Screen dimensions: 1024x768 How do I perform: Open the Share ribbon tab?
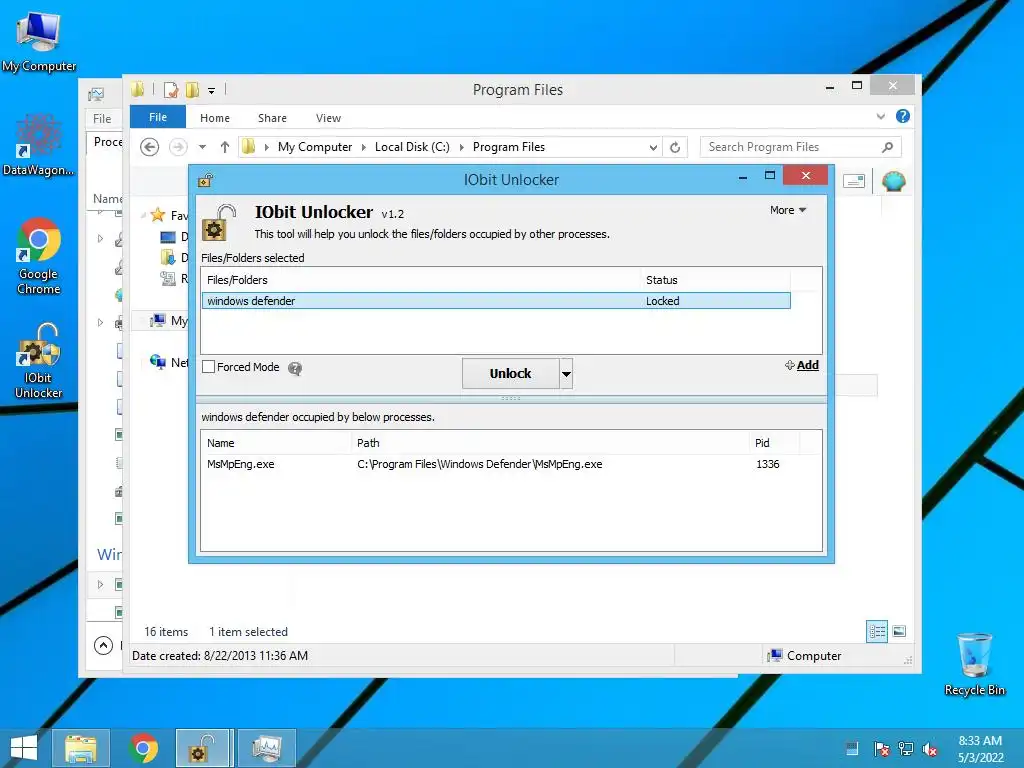click(x=272, y=118)
